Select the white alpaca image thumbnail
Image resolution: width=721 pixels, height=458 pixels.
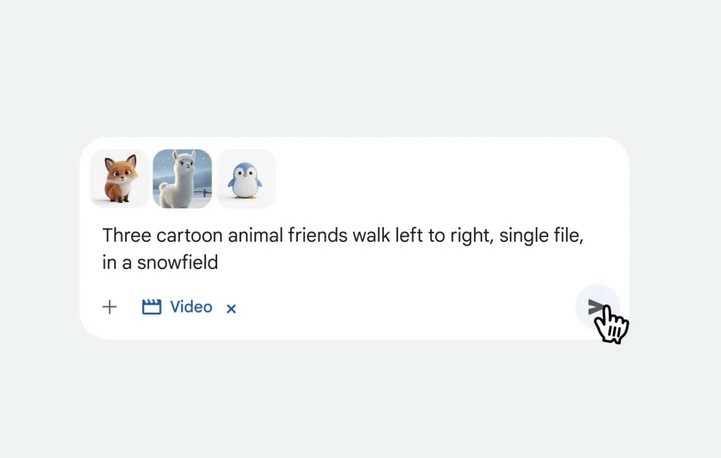pyautogui.click(x=183, y=178)
